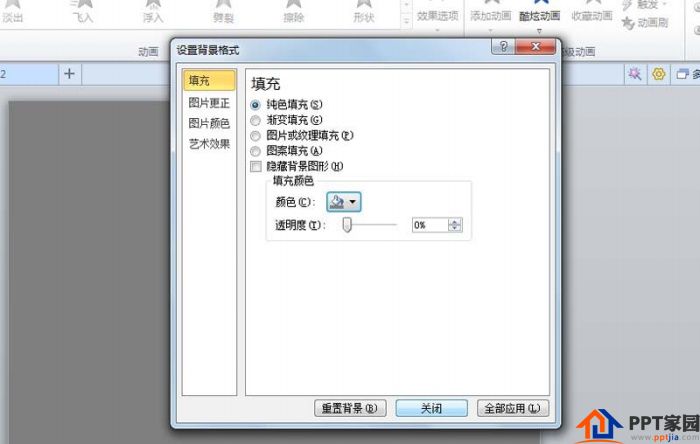Screen dimensions: 700x444
Task: Choose the 浮入 float-in animation icon
Action: (x=153, y=4)
